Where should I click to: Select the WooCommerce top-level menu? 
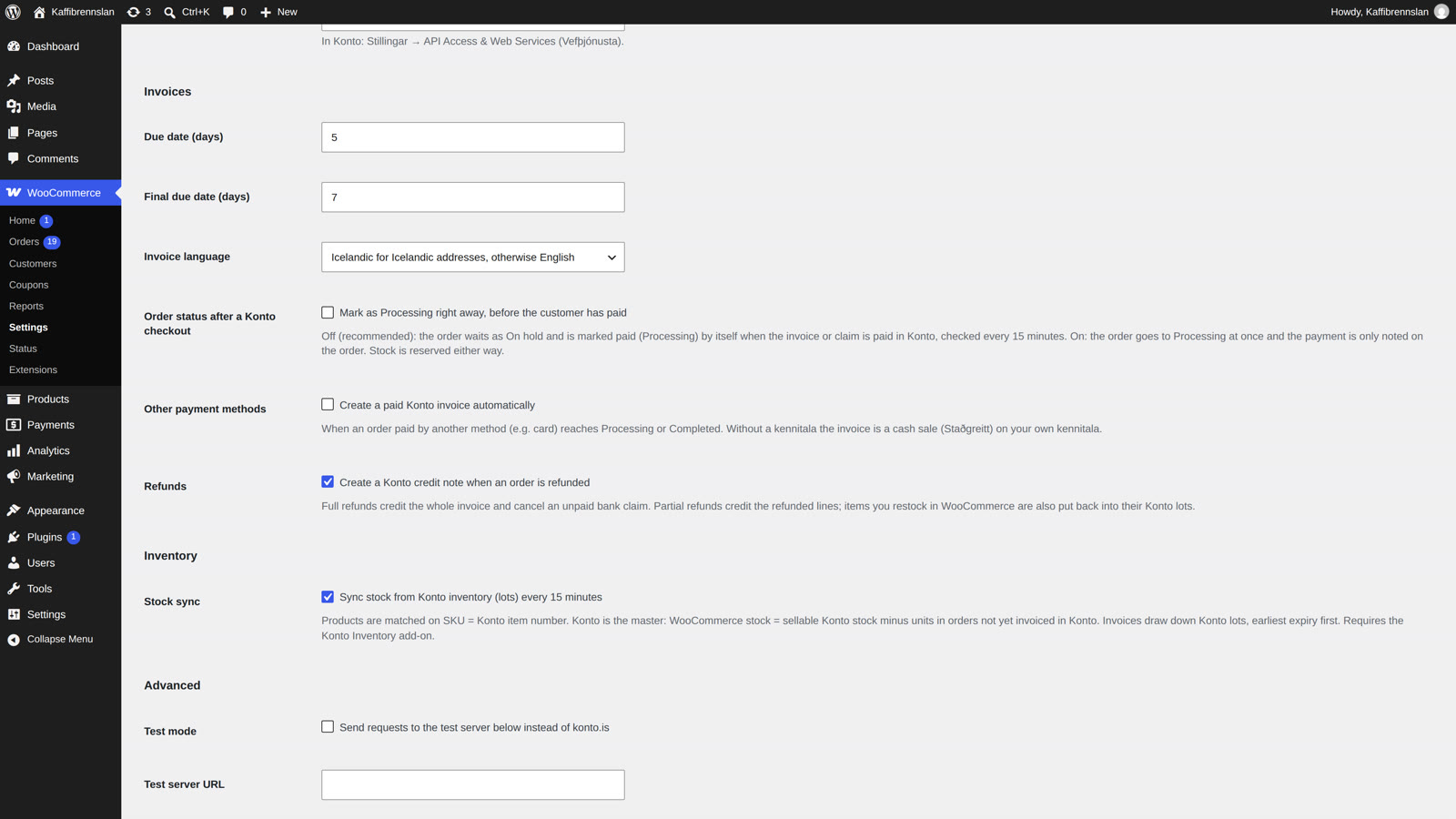coord(60,193)
